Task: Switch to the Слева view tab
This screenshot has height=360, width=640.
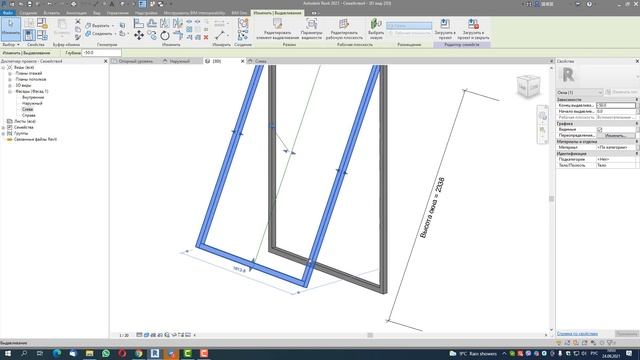Action: [x=260, y=61]
